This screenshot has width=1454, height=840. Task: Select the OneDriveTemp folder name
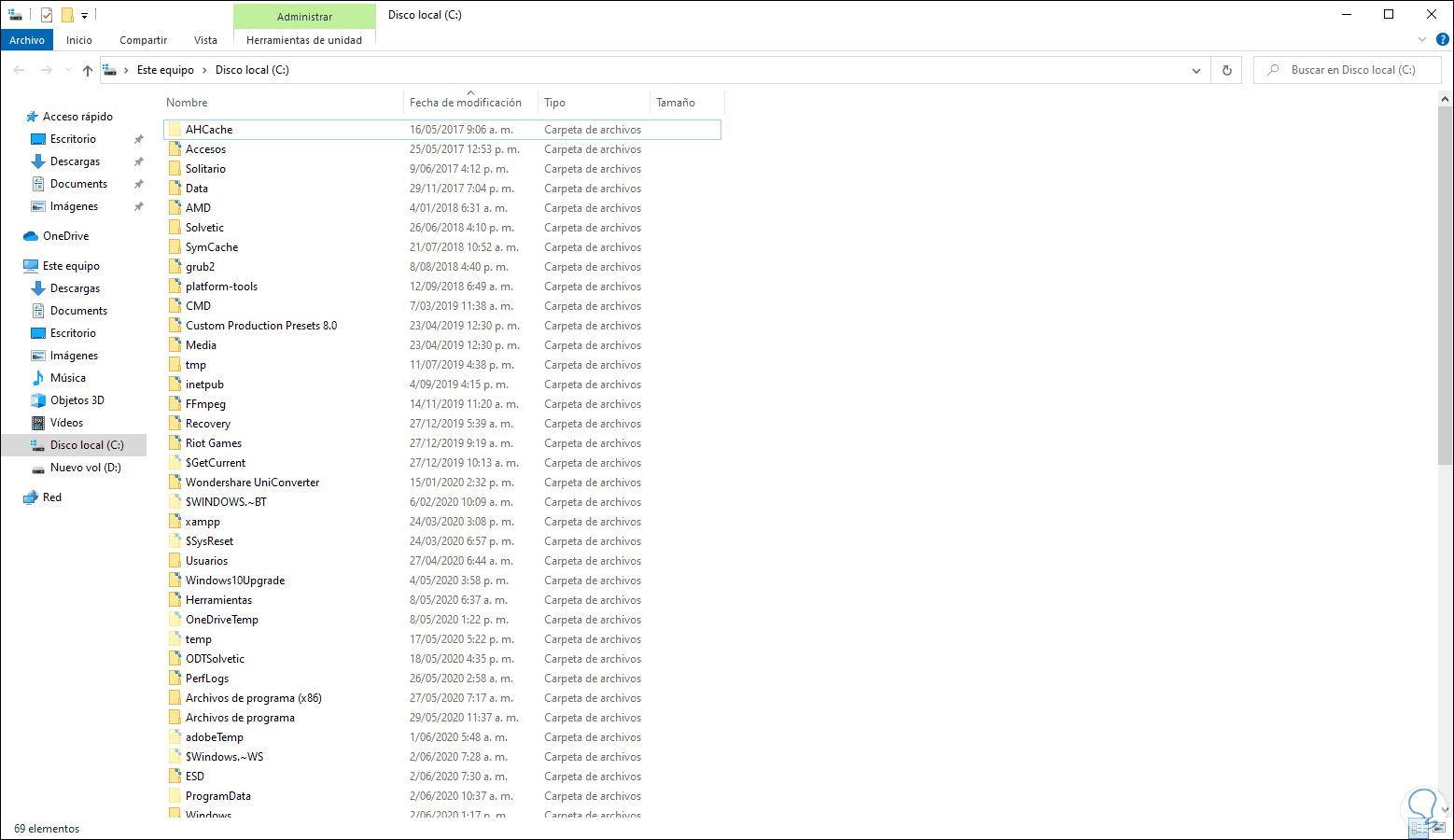pyautogui.click(x=222, y=620)
